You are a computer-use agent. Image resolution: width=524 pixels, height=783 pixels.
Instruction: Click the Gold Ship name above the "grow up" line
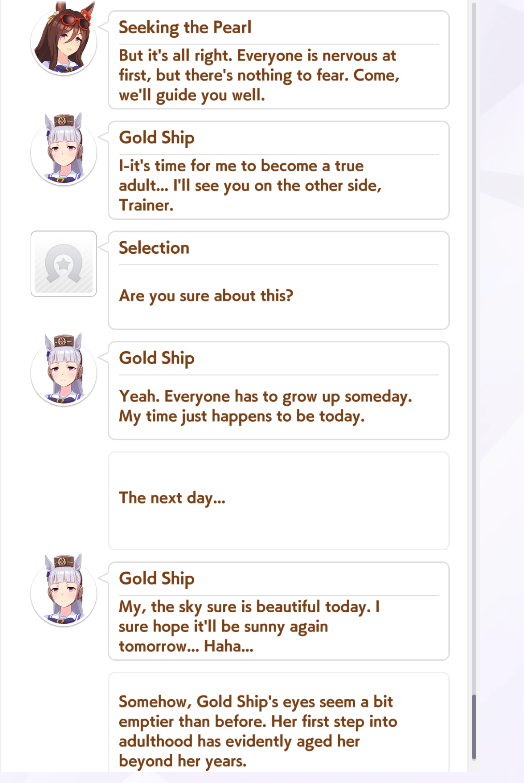(x=156, y=358)
